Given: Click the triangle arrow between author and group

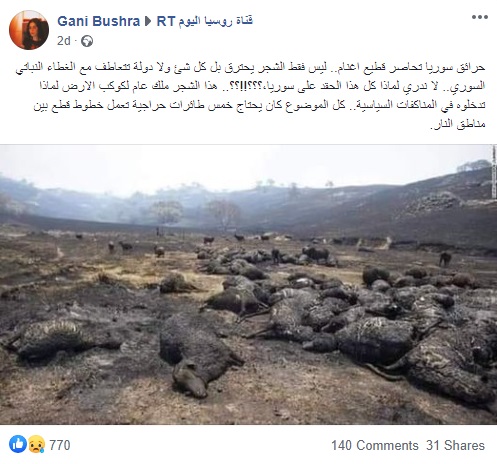Looking at the screenshot, I should tap(148, 21).
